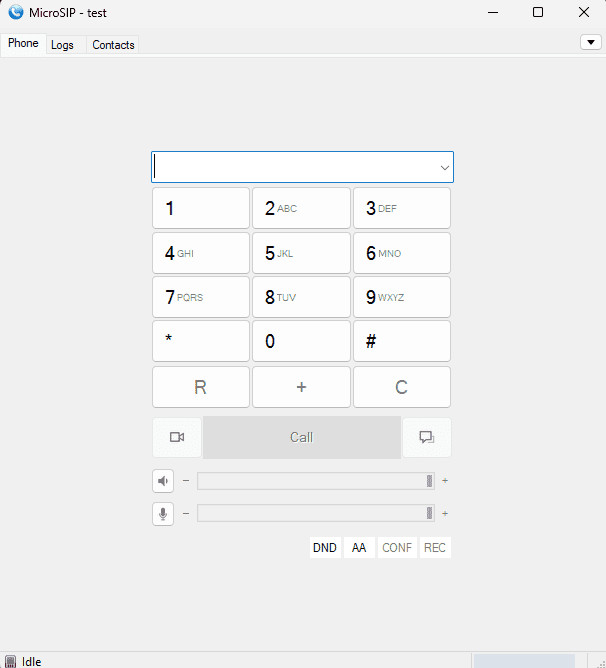Increase microphone level with plus sign

click(x=445, y=513)
